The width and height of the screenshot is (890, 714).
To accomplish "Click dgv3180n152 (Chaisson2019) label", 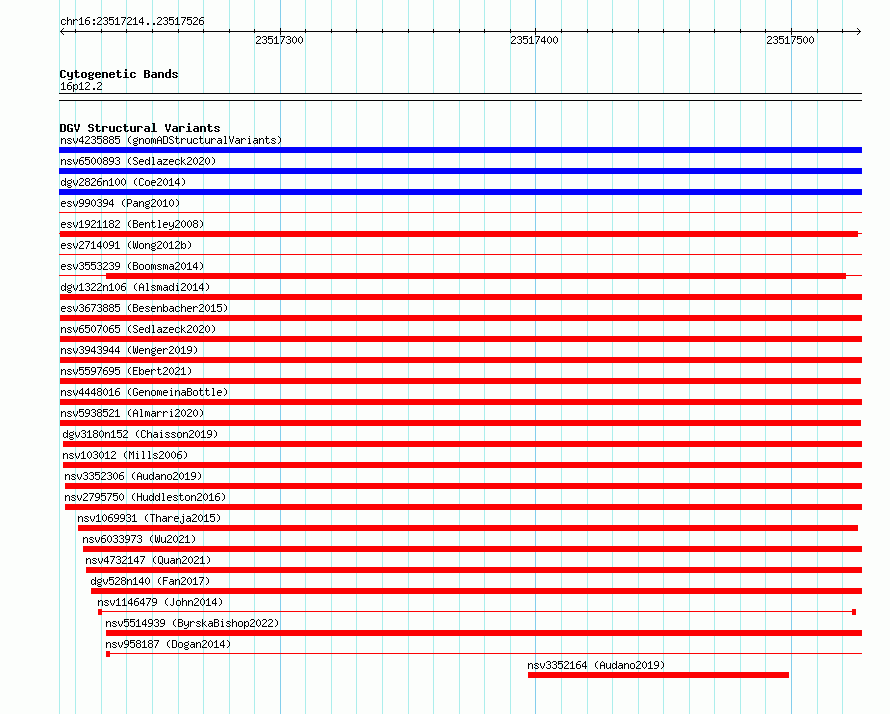I will coord(140,434).
